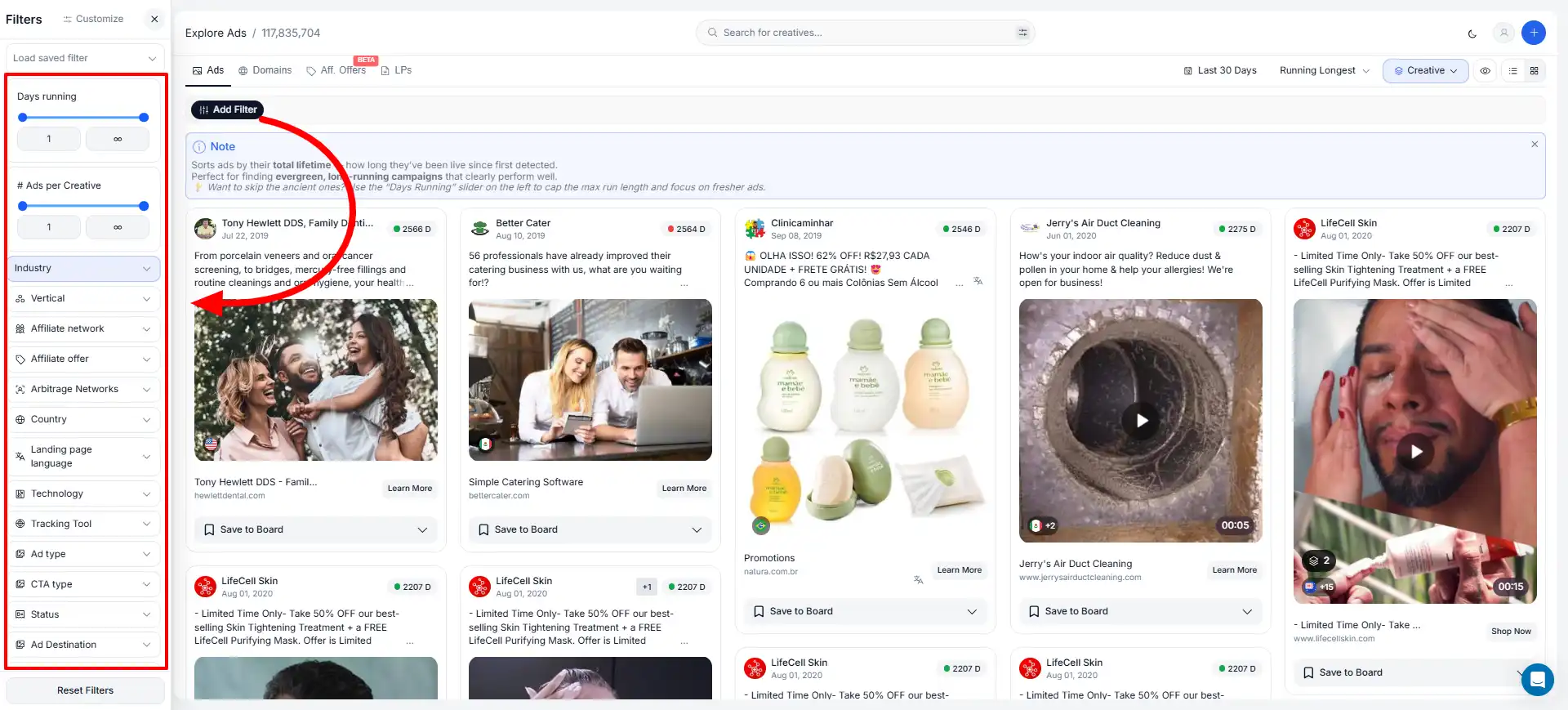The image size is (1568, 710).
Task: Expand the Landing page language filter
Action: coord(85,456)
